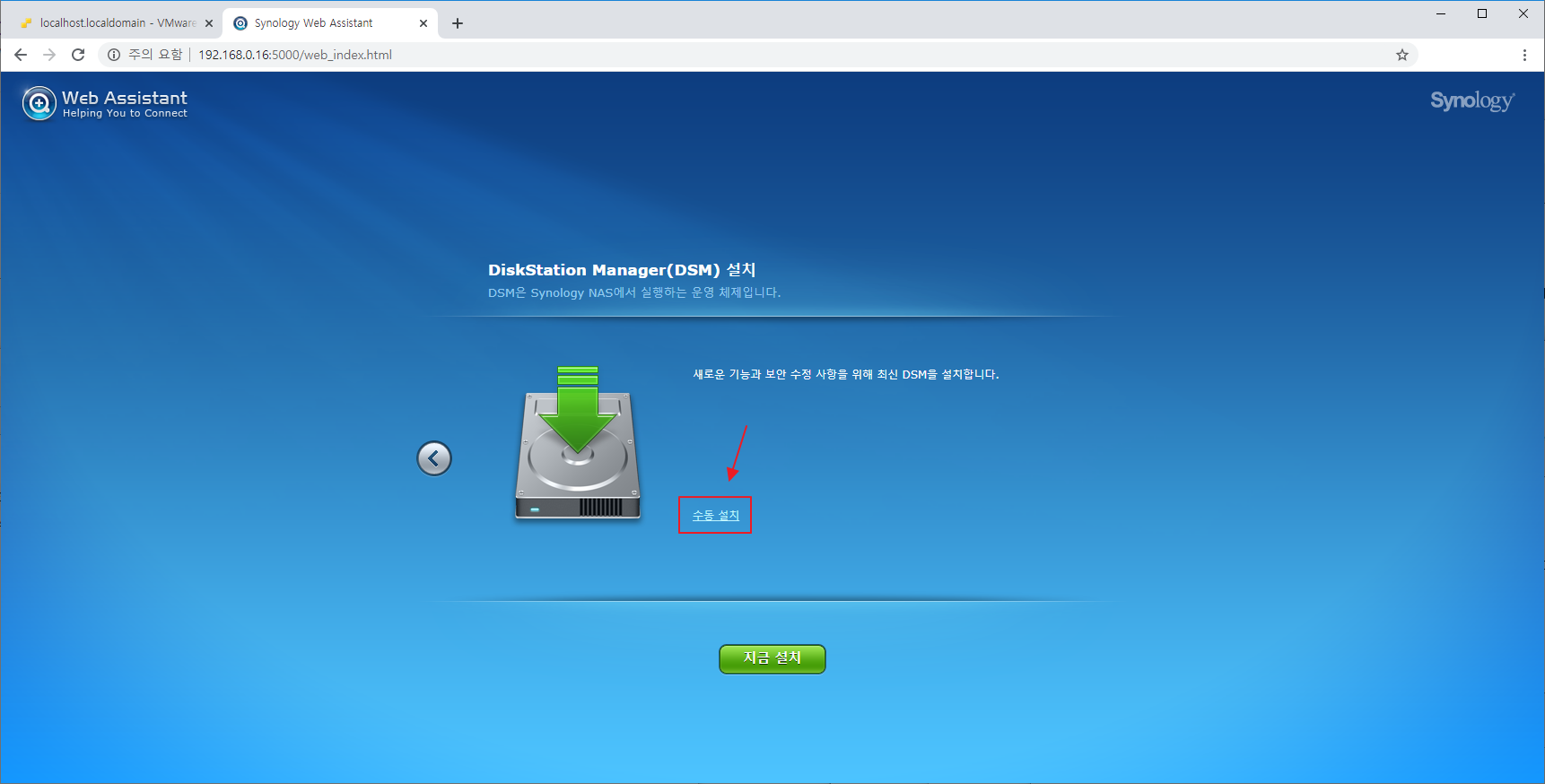Click the DSM은 Synology NAS subtitle text
The width and height of the screenshot is (1545, 784).
pyautogui.click(x=634, y=292)
